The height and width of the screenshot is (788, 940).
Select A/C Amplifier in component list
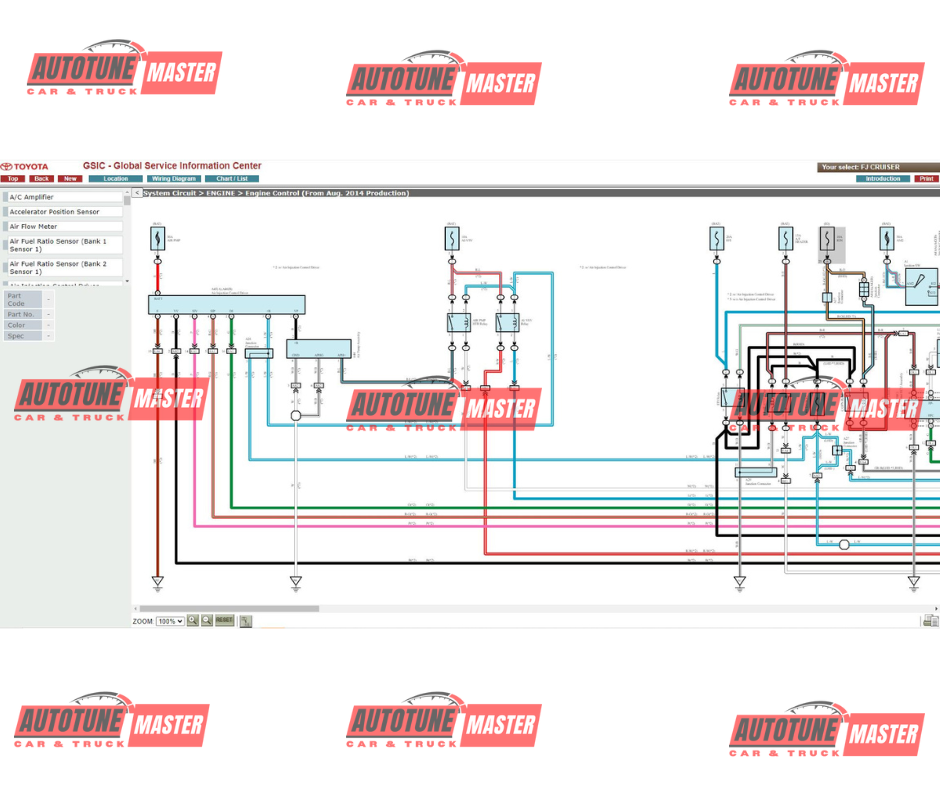pyautogui.click(x=62, y=197)
